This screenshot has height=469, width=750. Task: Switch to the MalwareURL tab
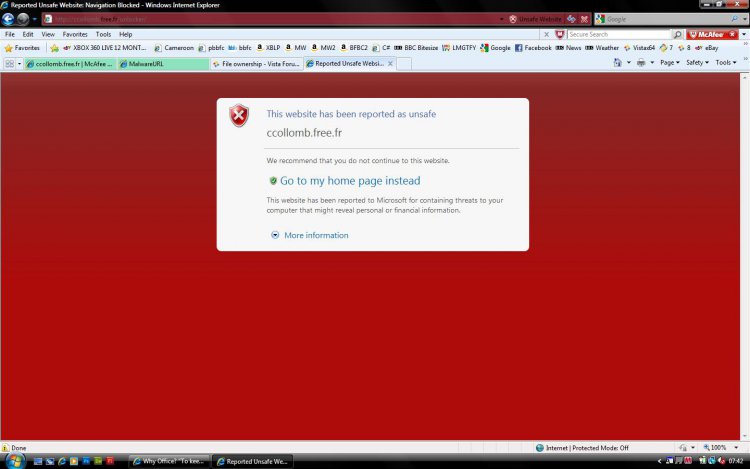(163, 64)
